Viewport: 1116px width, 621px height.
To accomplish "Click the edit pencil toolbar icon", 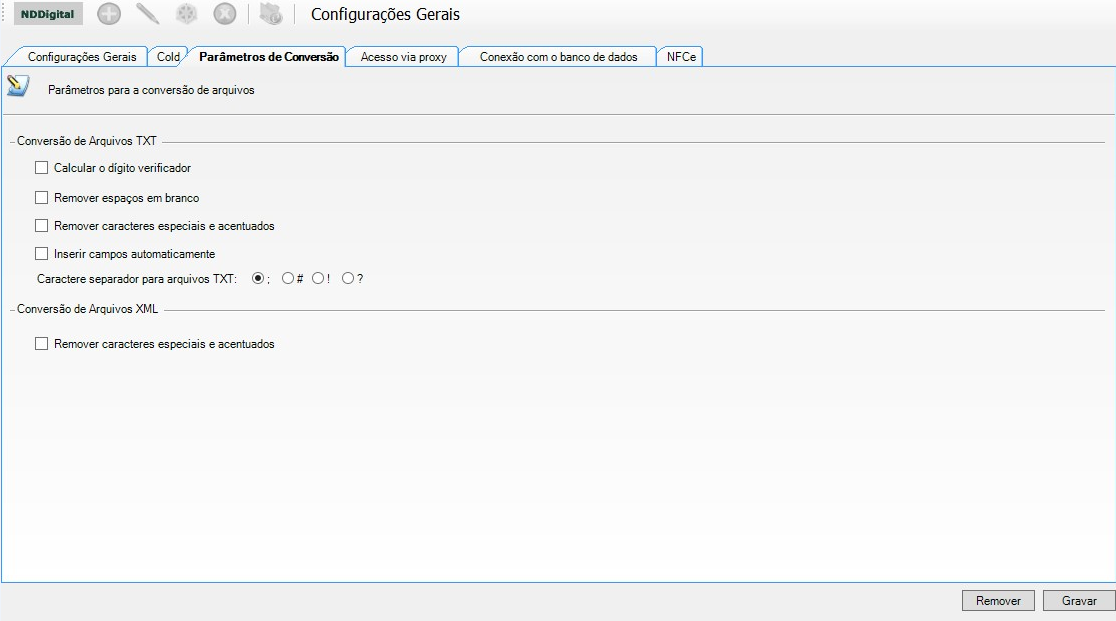I will pyautogui.click(x=147, y=14).
